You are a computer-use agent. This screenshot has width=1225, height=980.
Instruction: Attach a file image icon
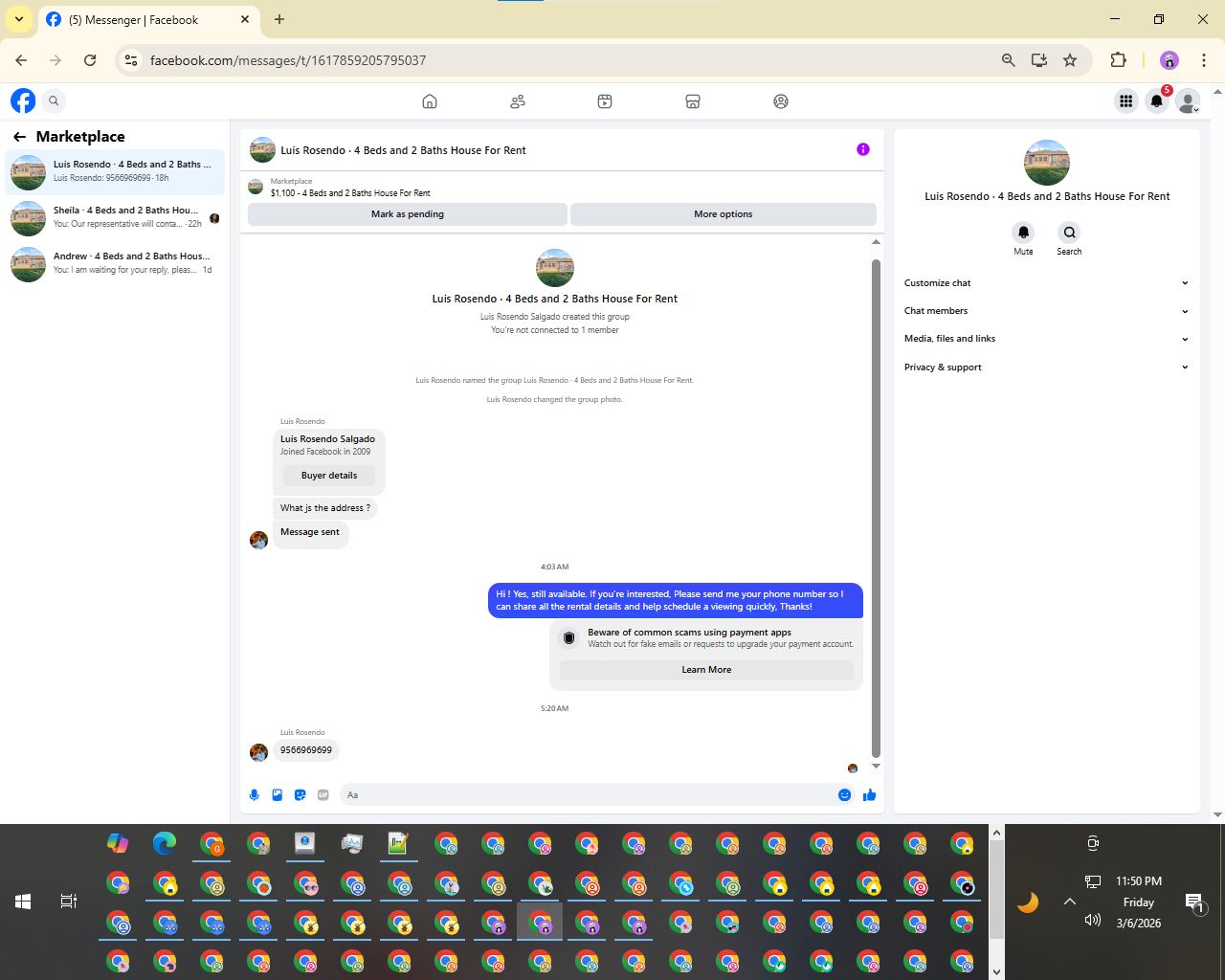(x=278, y=795)
